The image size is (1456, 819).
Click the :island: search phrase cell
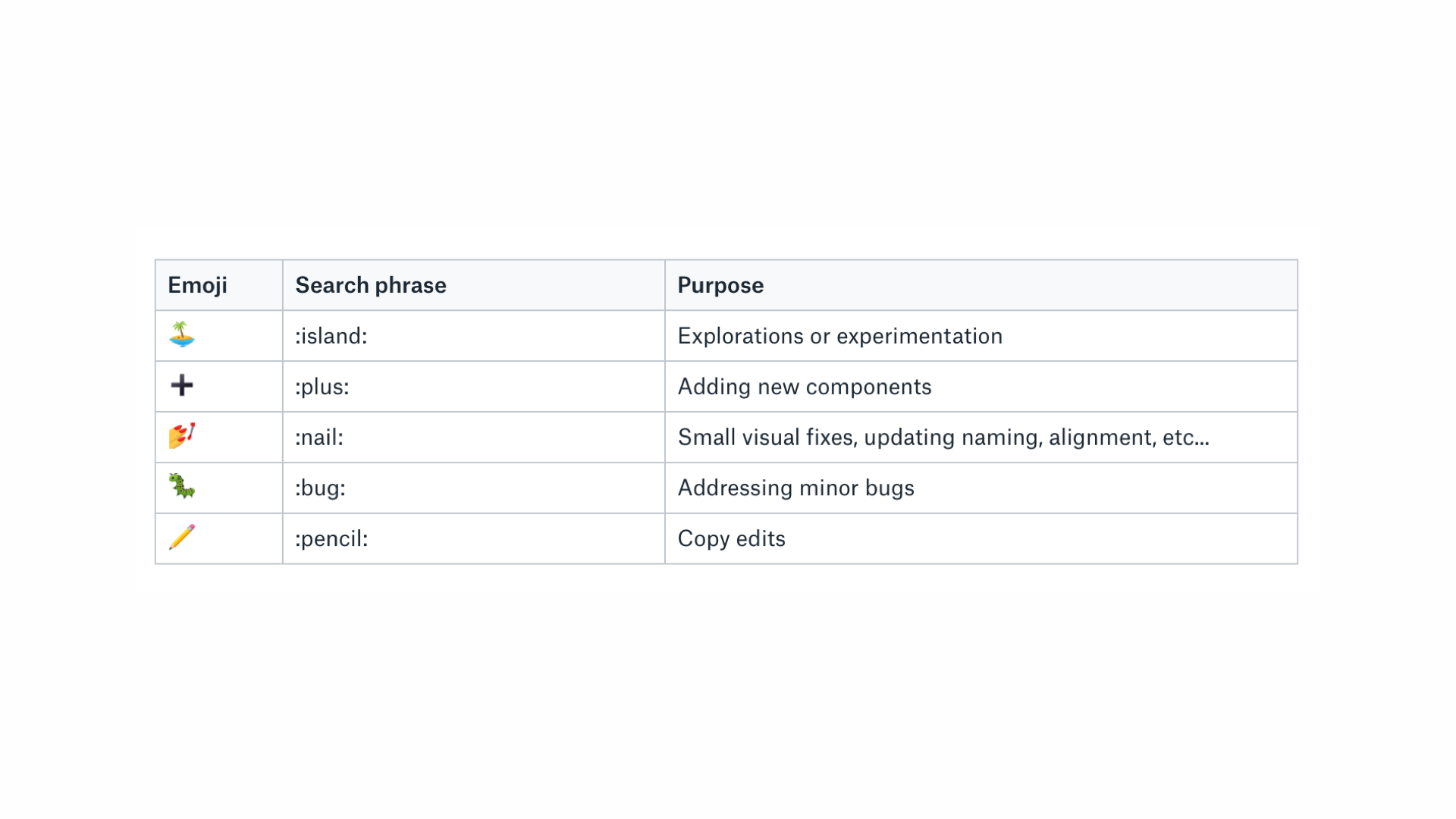[474, 336]
